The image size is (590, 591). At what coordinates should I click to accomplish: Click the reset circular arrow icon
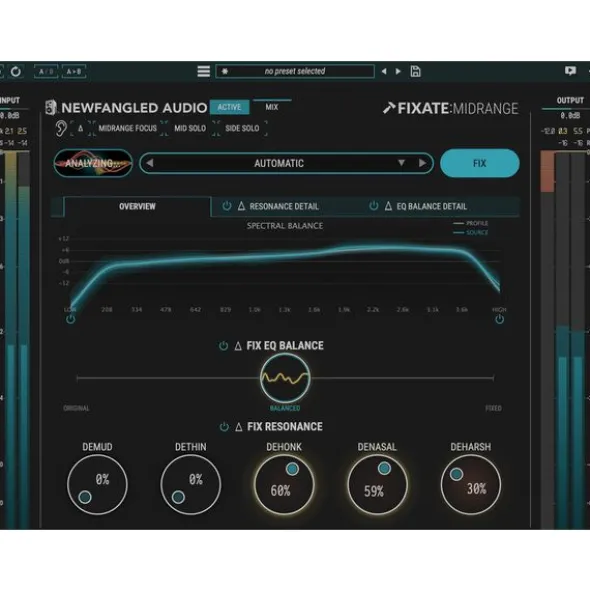point(16,71)
